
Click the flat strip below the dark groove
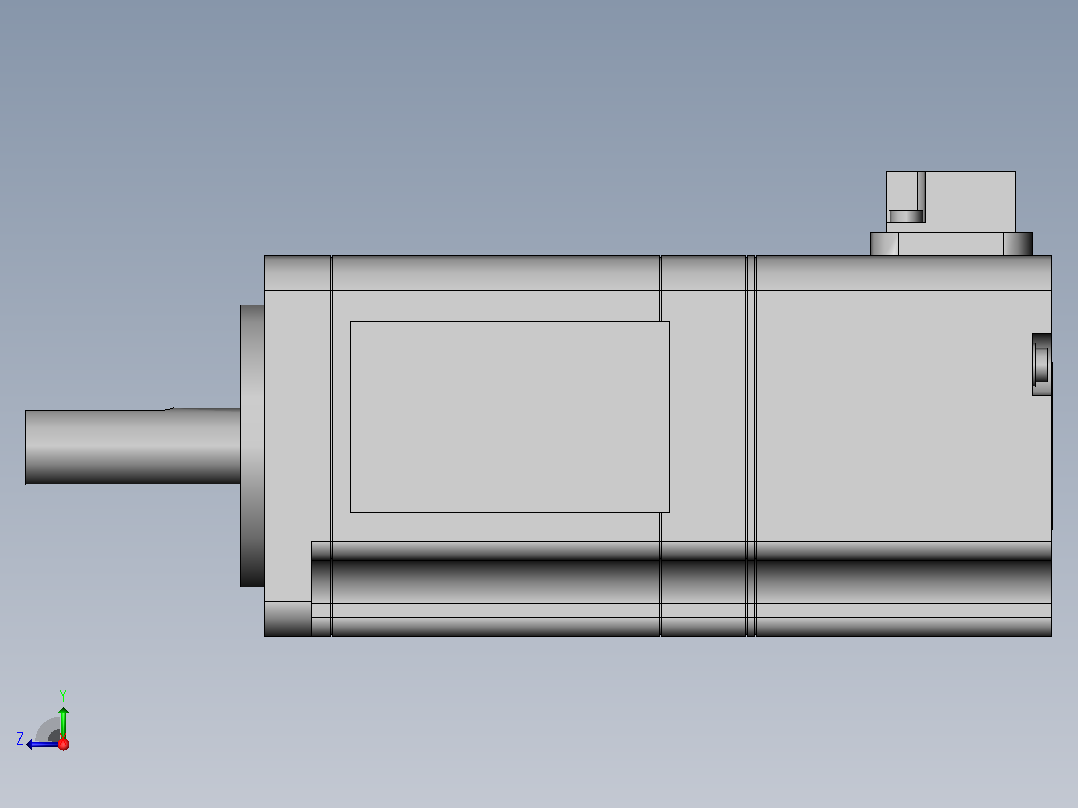pyautogui.click(x=681, y=611)
